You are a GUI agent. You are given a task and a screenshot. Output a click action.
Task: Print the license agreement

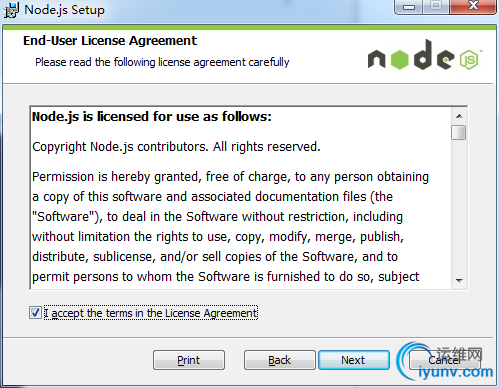(x=189, y=360)
